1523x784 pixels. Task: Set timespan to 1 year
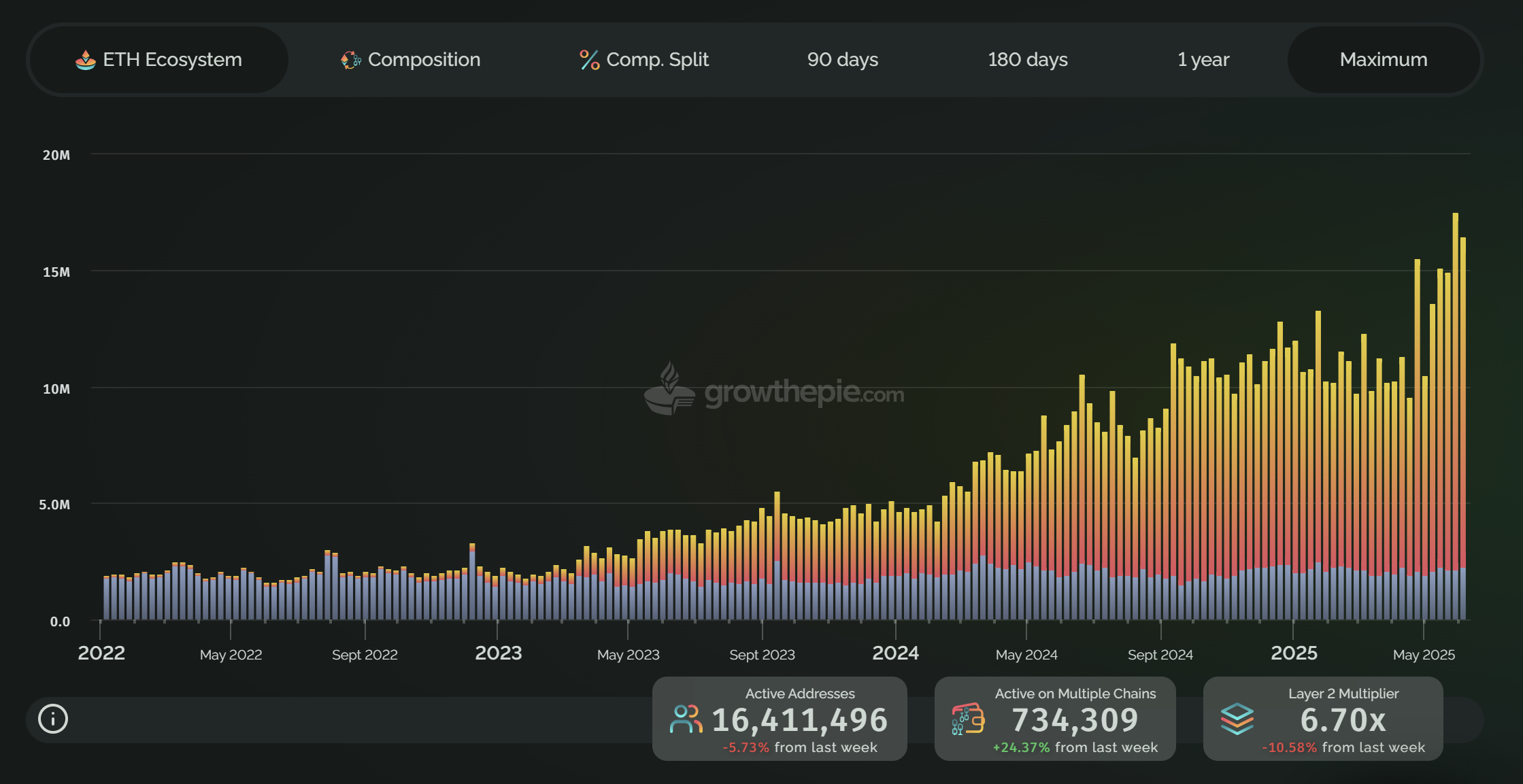(x=1203, y=60)
